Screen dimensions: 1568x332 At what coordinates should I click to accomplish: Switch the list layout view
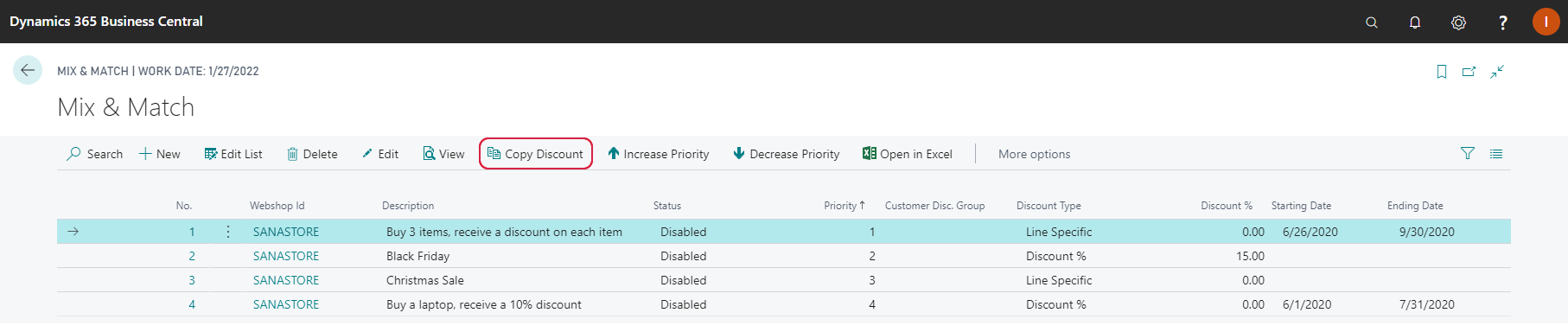coord(1496,154)
